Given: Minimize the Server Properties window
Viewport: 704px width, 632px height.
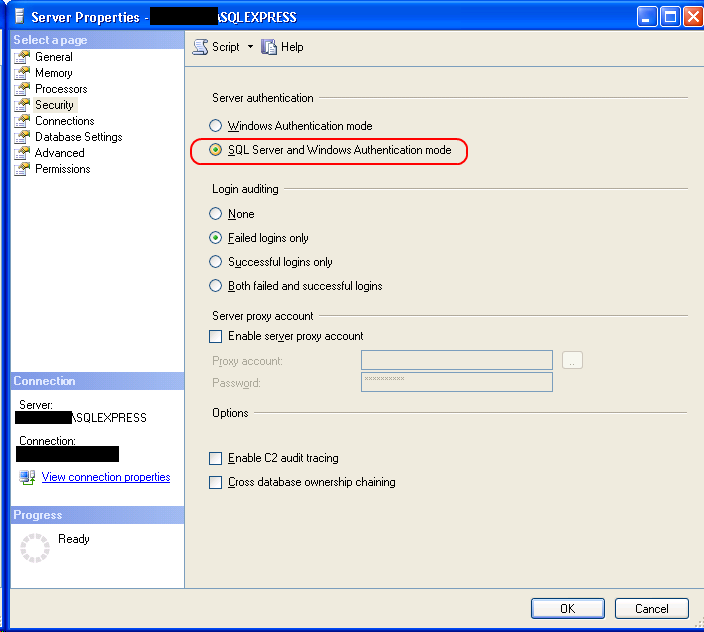Looking at the screenshot, I should [647, 17].
